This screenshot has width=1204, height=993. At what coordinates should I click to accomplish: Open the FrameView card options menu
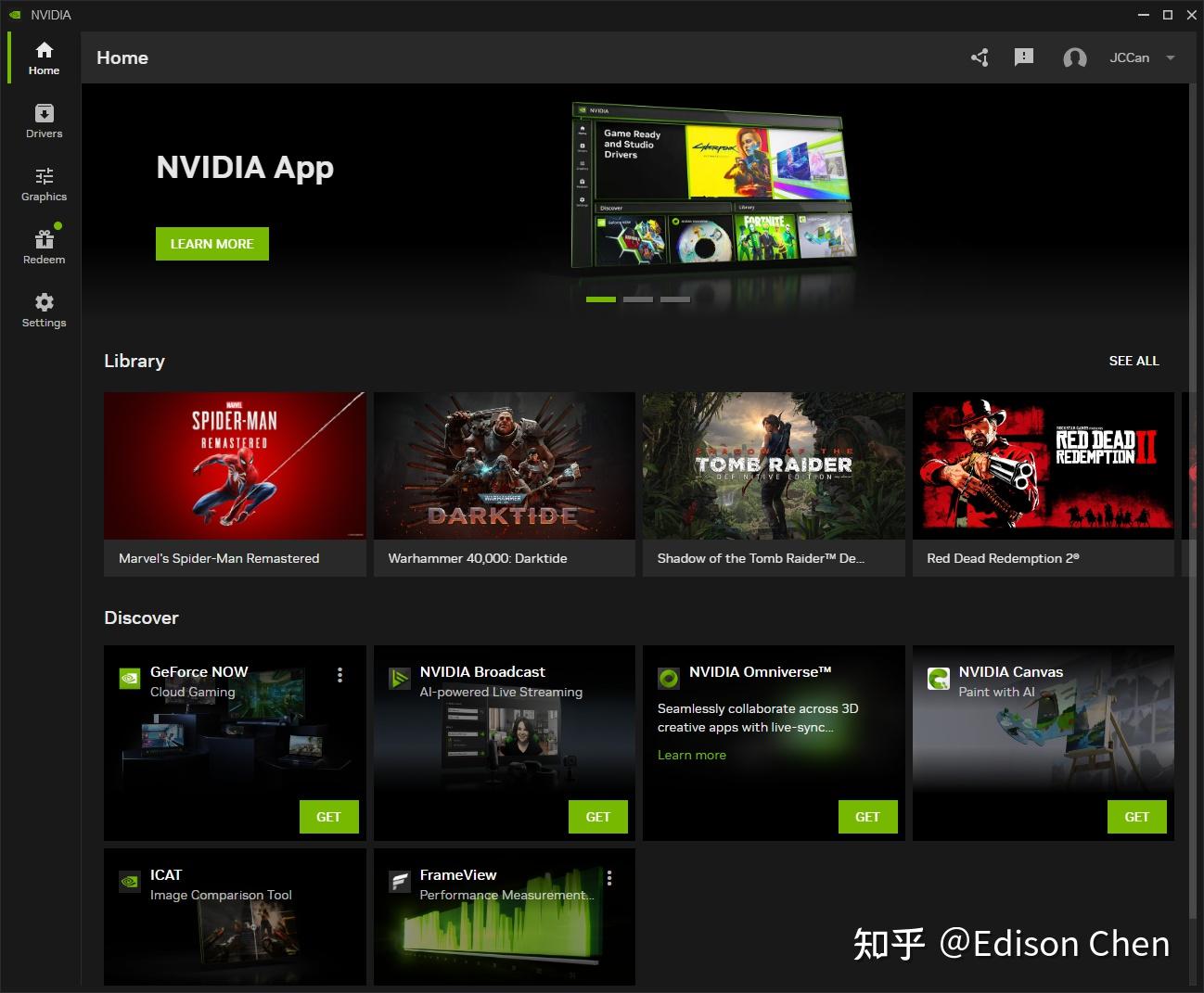[x=609, y=877]
